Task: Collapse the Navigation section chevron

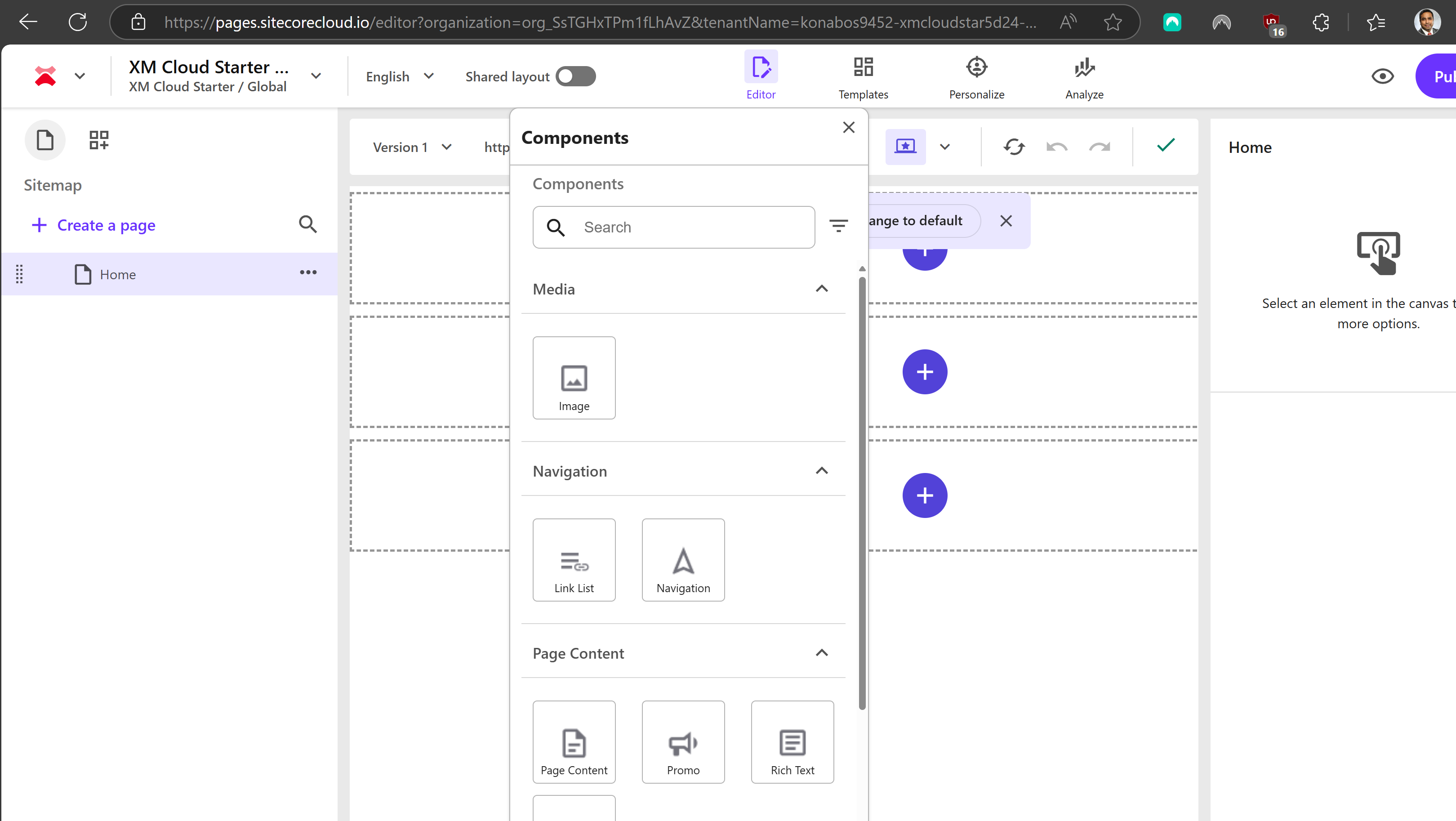Action: pos(822,471)
